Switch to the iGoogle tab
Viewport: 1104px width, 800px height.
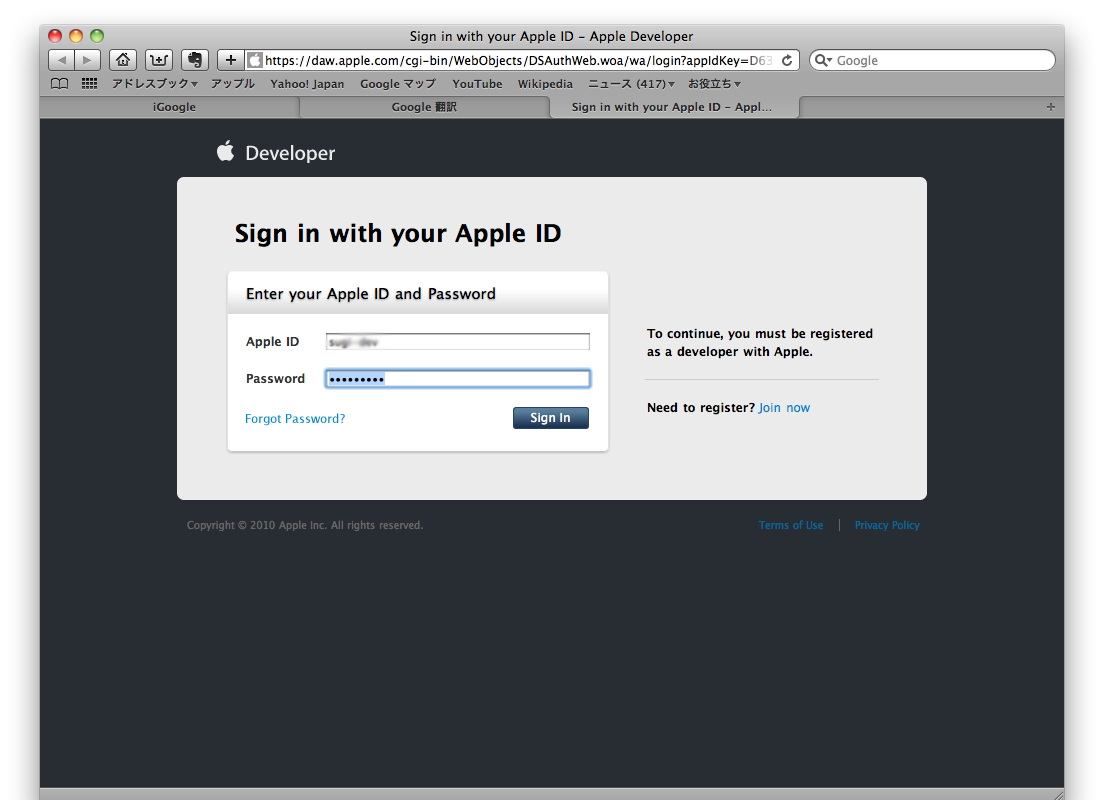point(174,107)
